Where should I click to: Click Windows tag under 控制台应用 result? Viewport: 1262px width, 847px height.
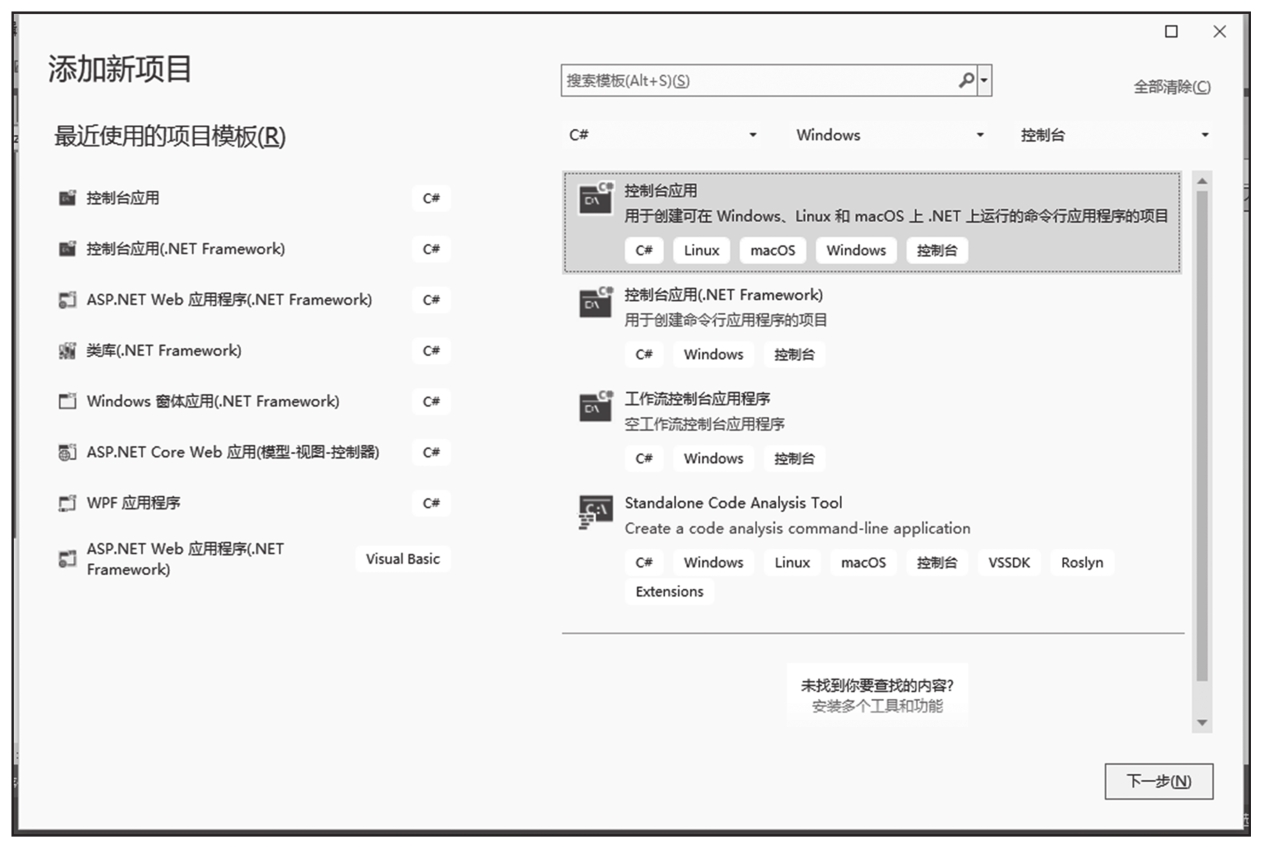[856, 250]
